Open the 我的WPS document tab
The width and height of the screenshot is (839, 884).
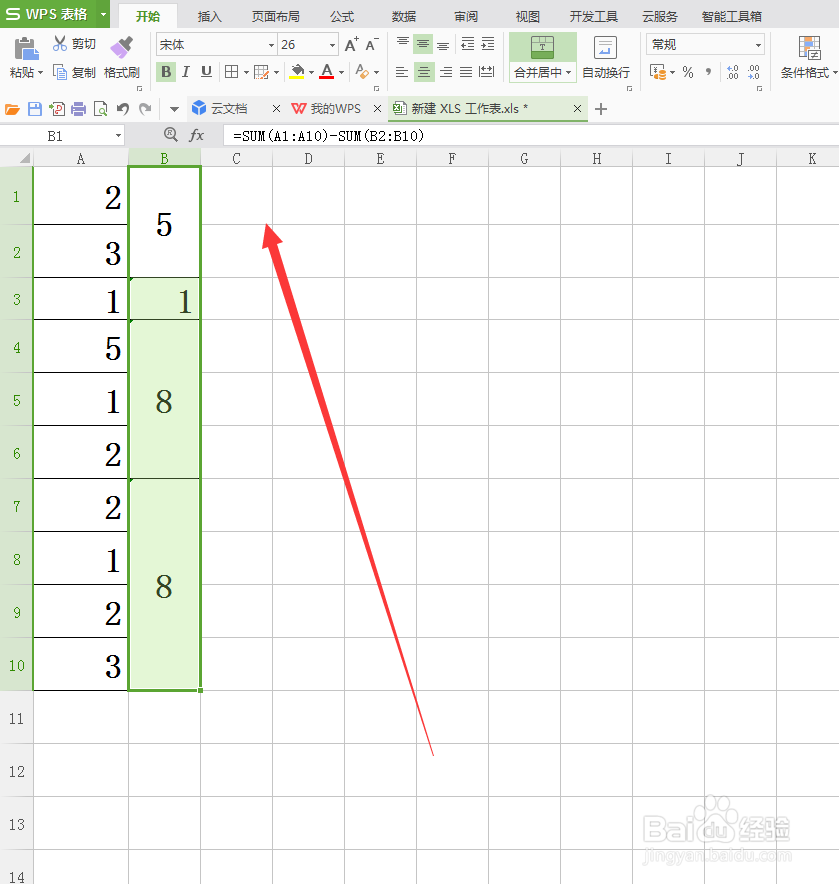pos(326,108)
